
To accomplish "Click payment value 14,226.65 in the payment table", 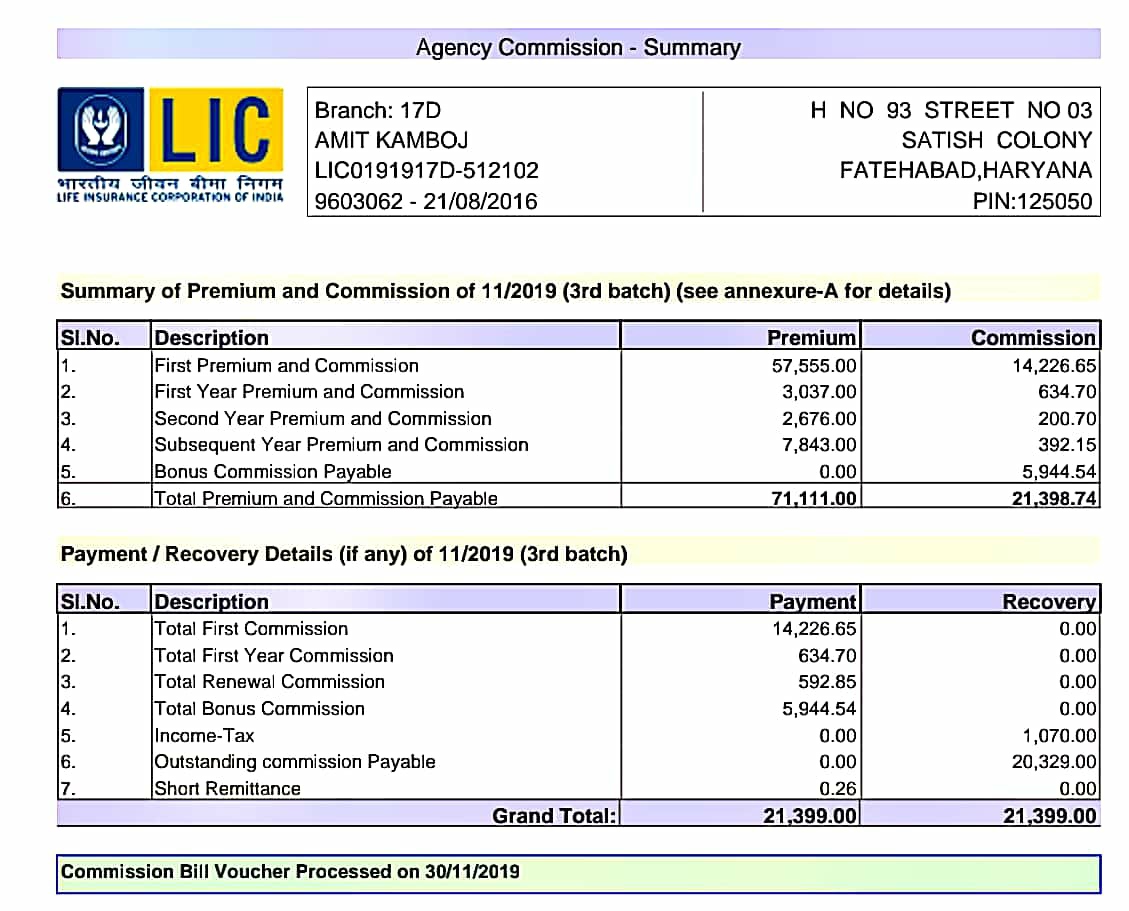I will coord(814,629).
